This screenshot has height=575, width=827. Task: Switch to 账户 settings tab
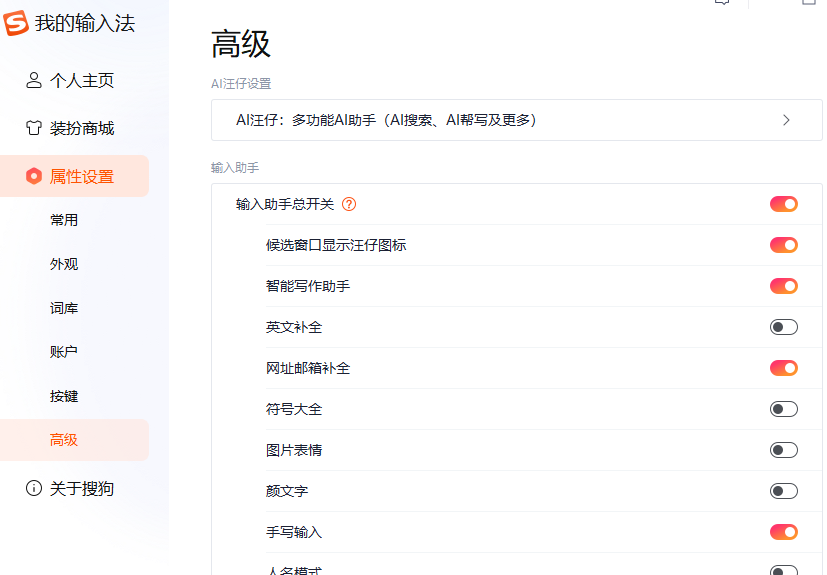click(64, 352)
